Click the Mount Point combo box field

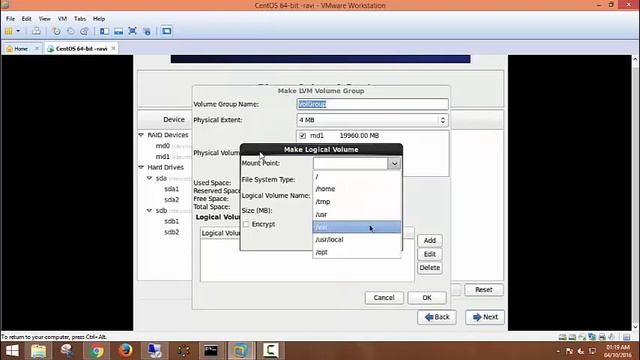[350, 163]
